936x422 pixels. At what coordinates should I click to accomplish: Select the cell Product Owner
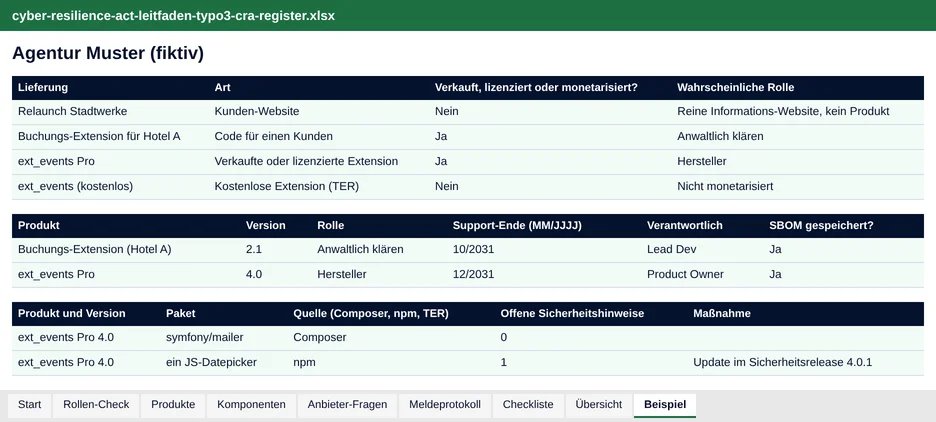[x=685, y=275]
